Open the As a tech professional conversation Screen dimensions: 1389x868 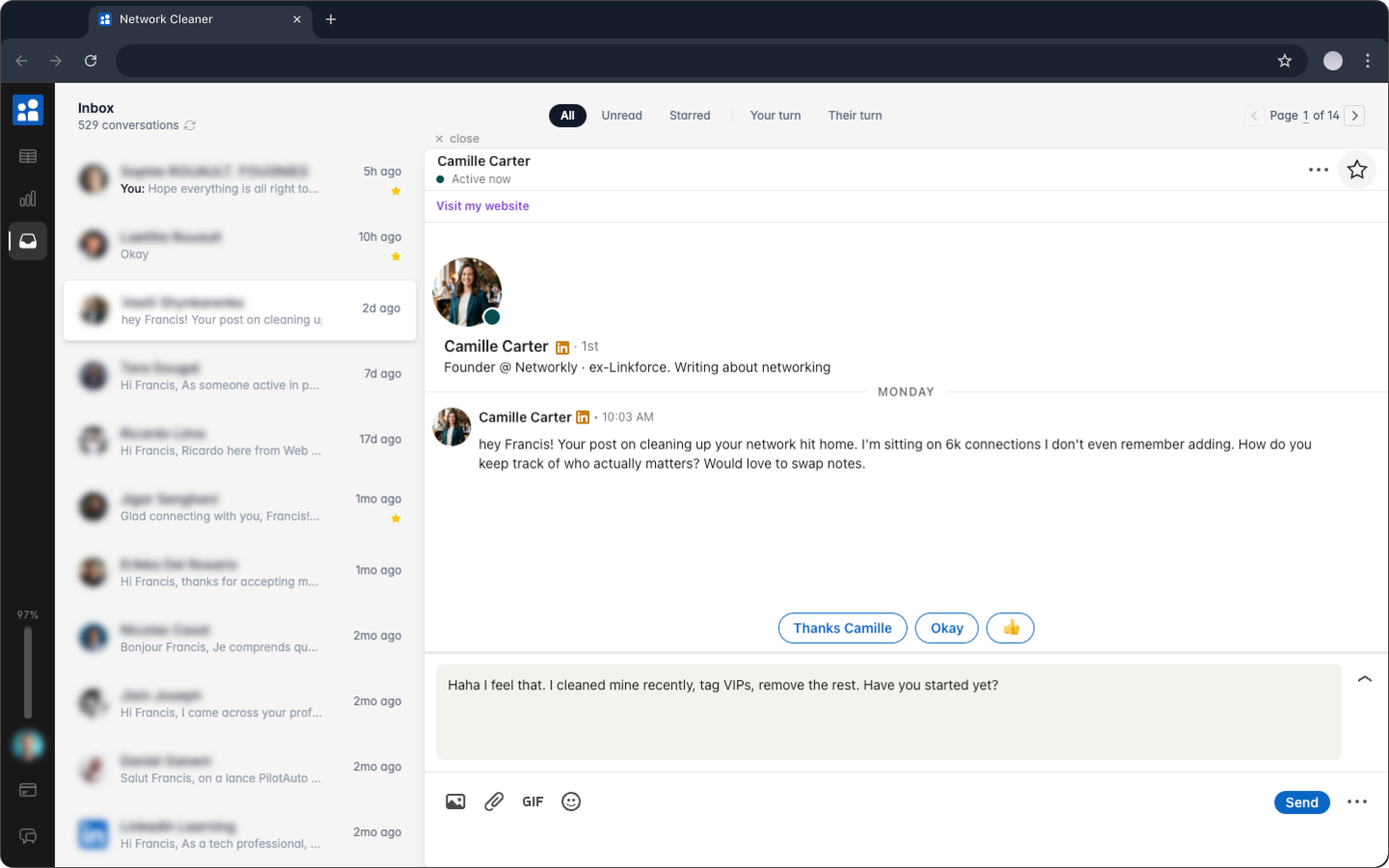click(x=239, y=835)
